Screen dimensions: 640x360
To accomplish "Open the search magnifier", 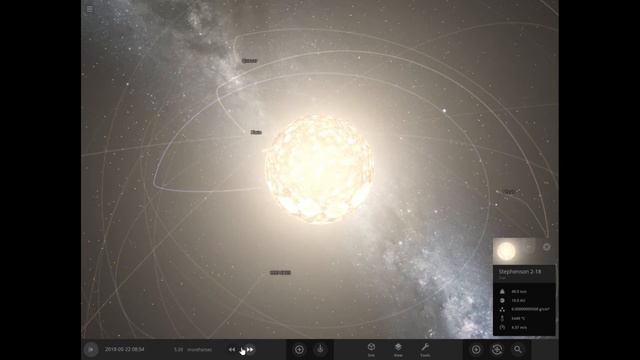I will 518,349.
